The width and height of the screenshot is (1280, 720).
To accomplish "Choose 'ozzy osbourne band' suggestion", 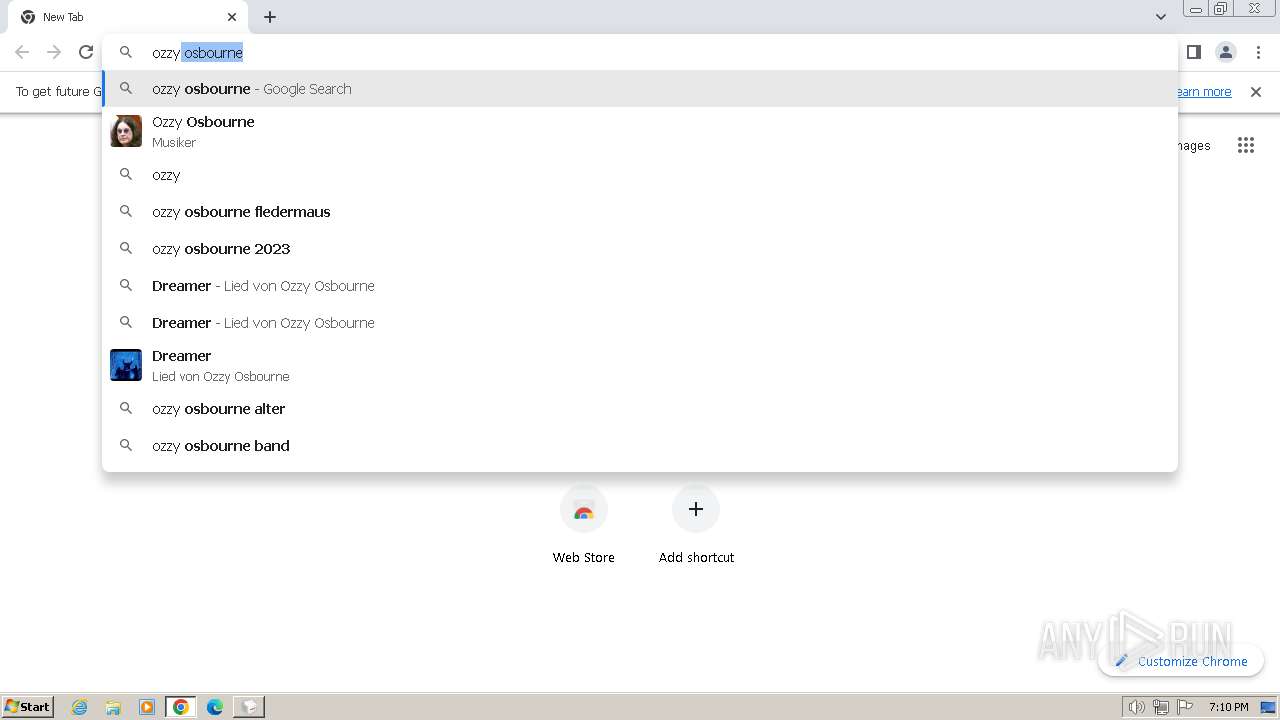I will click(x=640, y=446).
